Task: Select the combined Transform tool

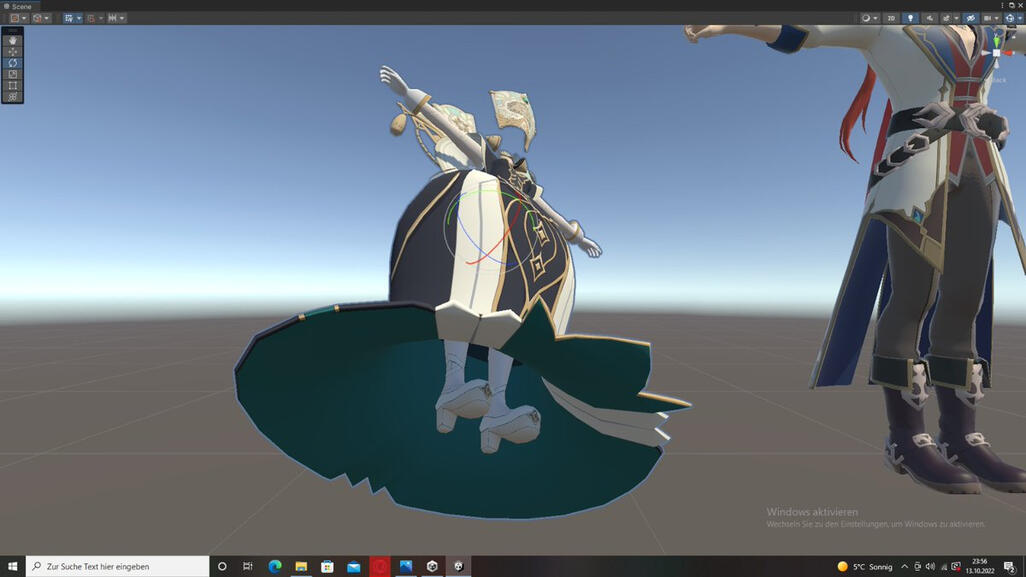Action: click(x=13, y=97)
